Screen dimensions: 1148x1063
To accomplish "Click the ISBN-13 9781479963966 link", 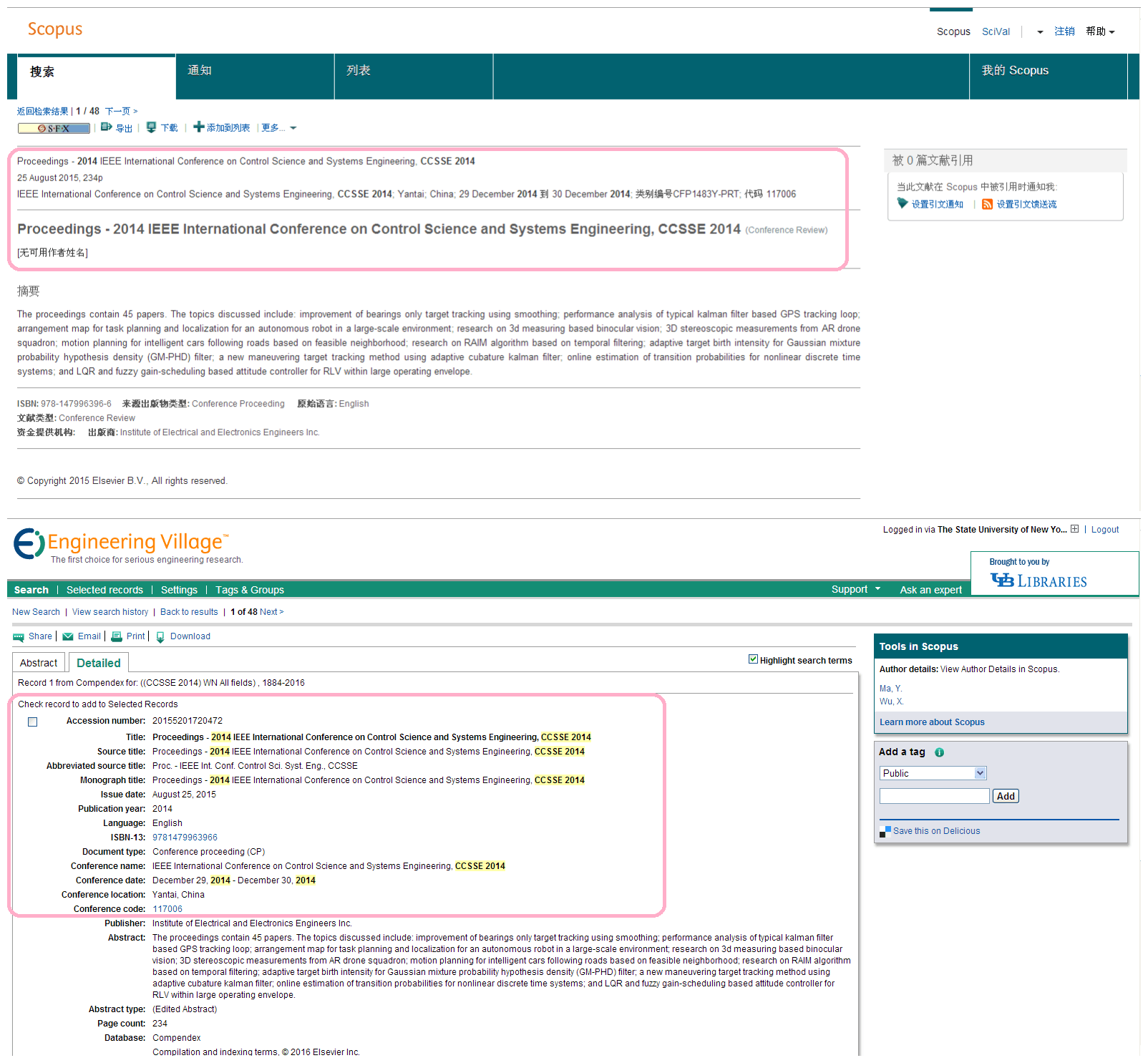I will pos(185,838).
